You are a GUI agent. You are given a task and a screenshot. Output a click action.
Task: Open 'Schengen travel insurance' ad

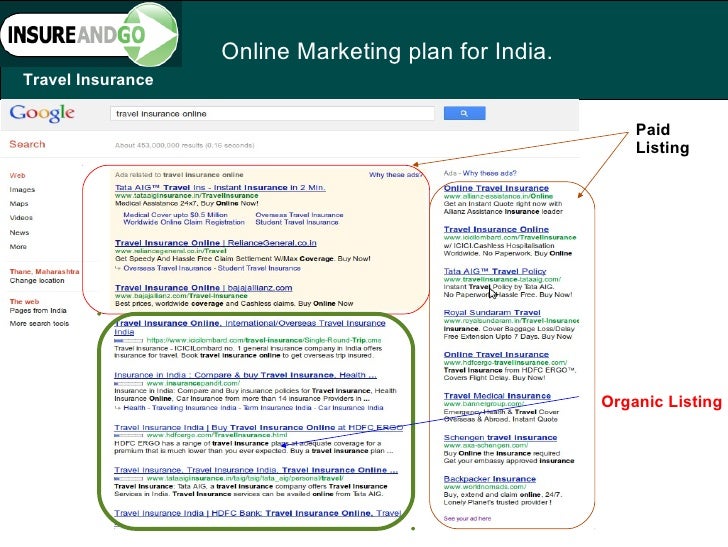[x=500, y=437]
